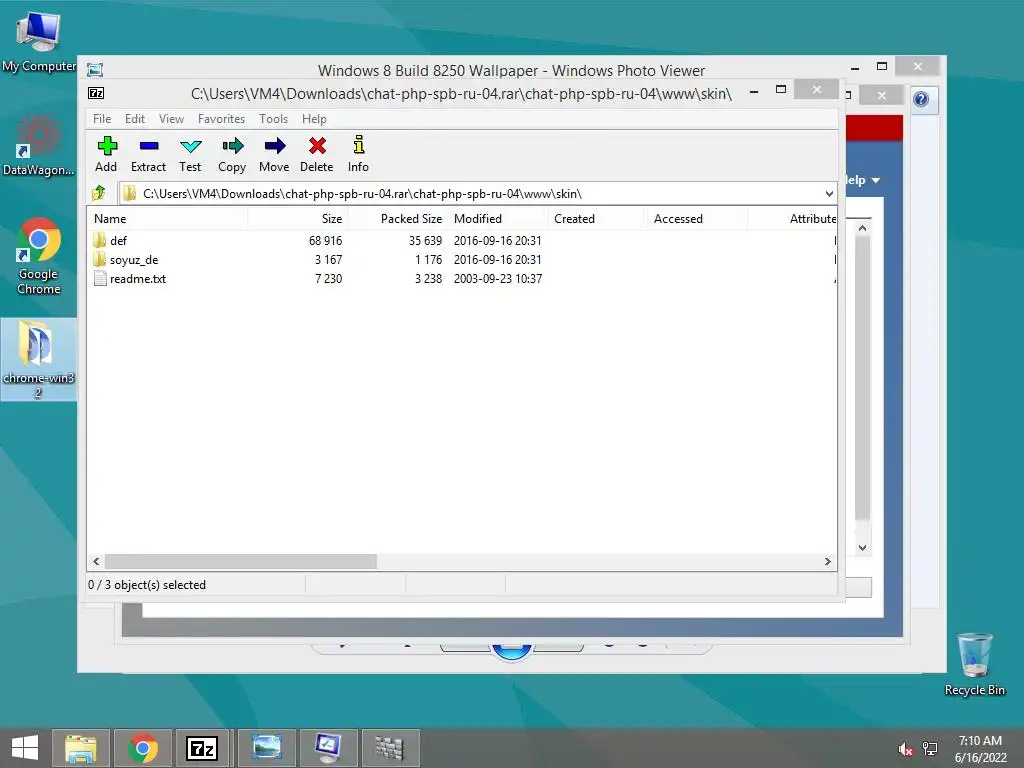Click Photo Viewer title bar icon
Screen dimensions: 1024x768
click(95, 70)
